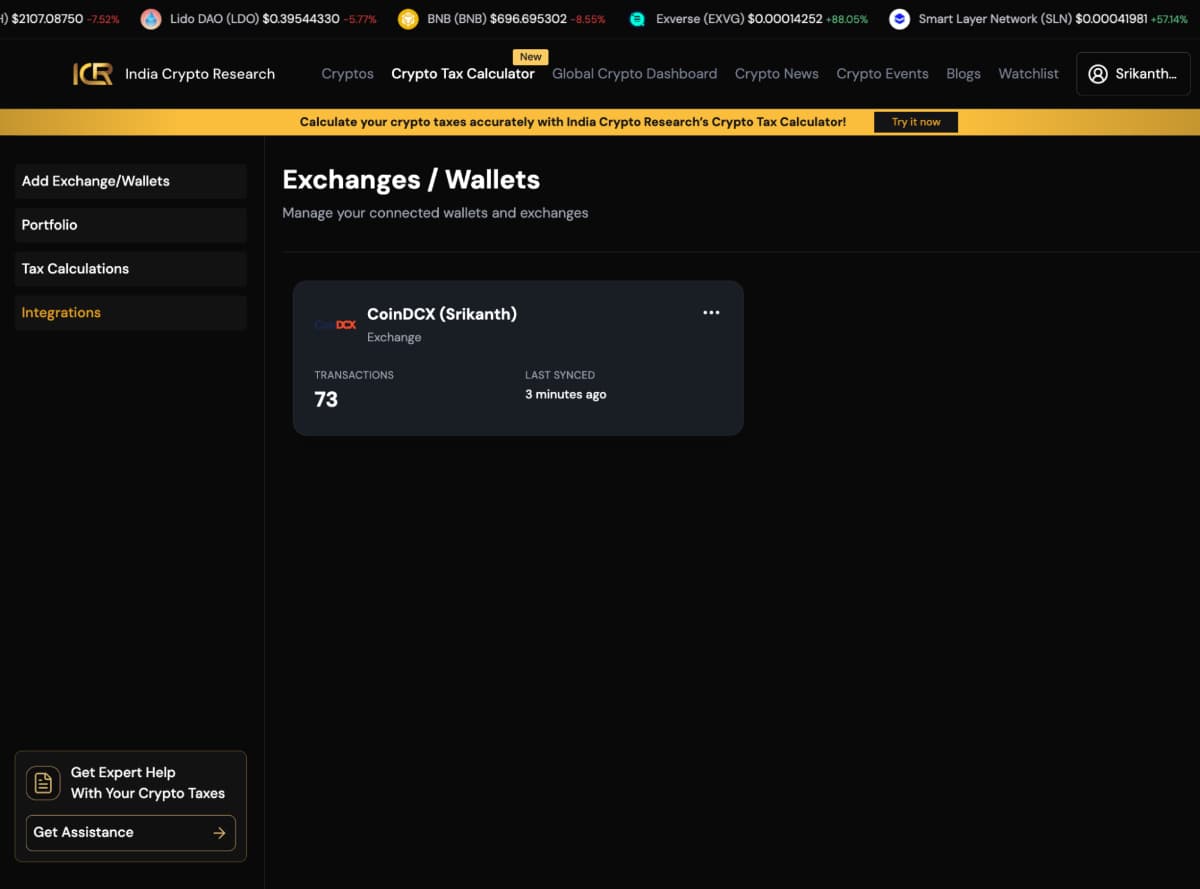Open the Cryptos navigation menu
This screenshot has height=889, width=1200.
click(347, 74)
